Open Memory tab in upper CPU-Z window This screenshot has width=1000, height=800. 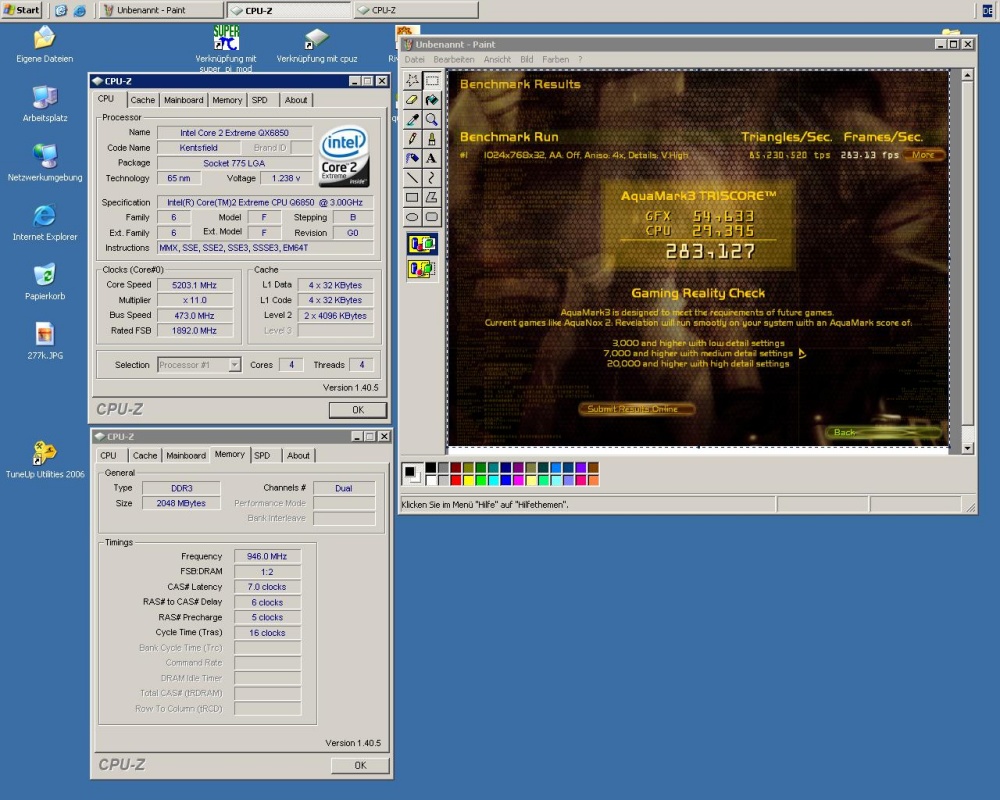227,100
